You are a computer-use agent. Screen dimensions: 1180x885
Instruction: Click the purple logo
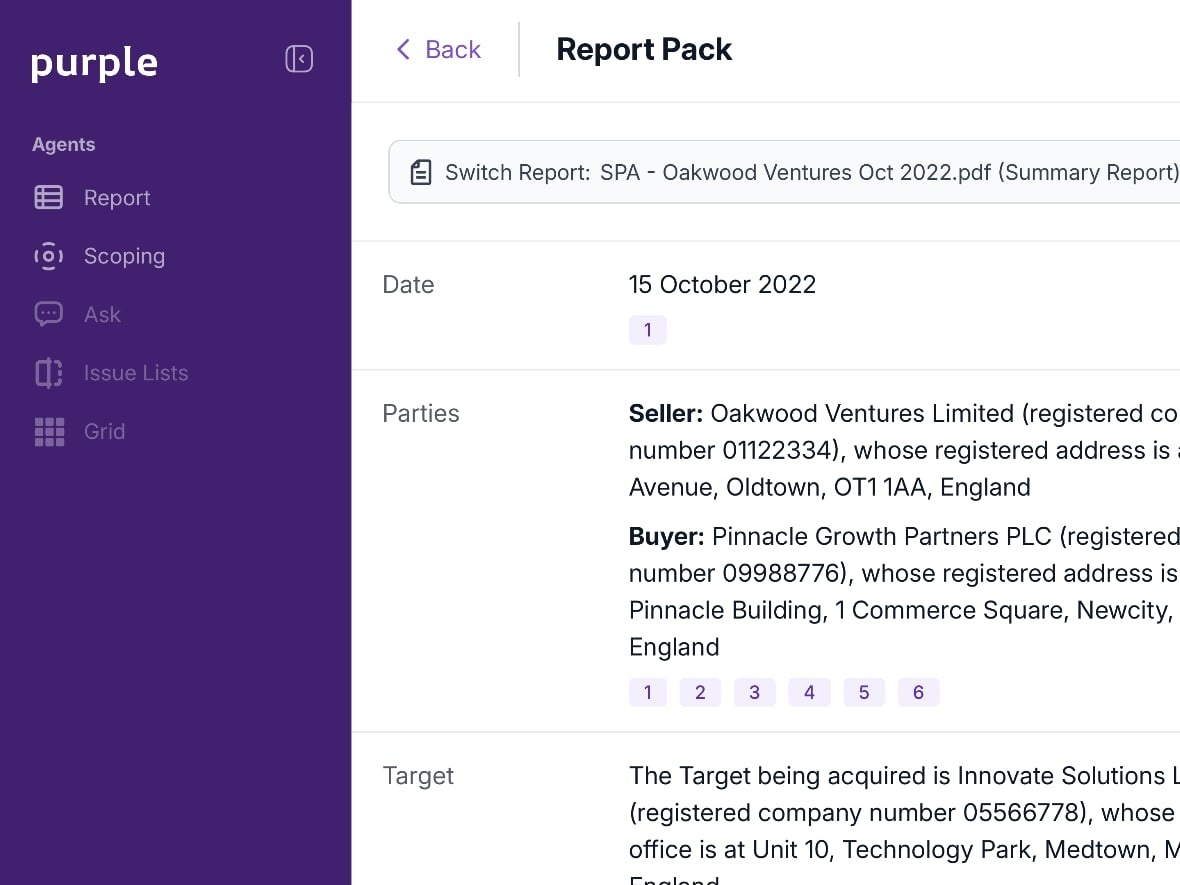(93, 62)
